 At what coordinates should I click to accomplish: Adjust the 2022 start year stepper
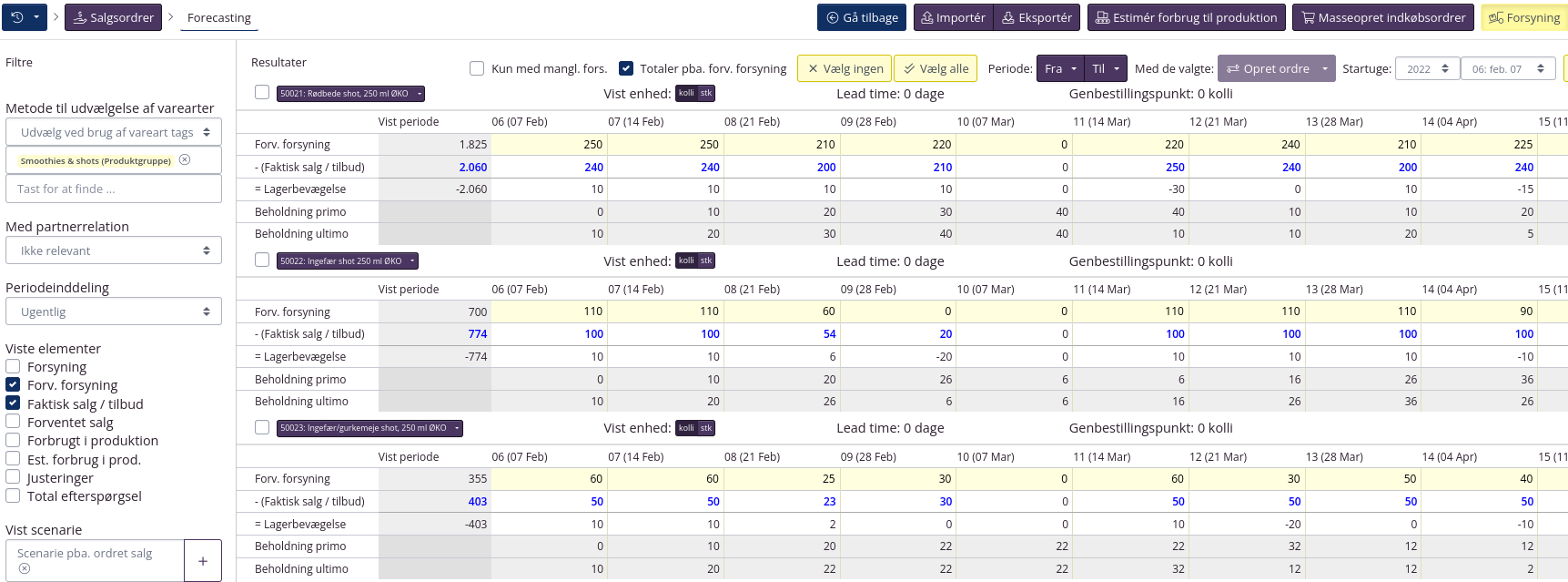click(1444, 68)
